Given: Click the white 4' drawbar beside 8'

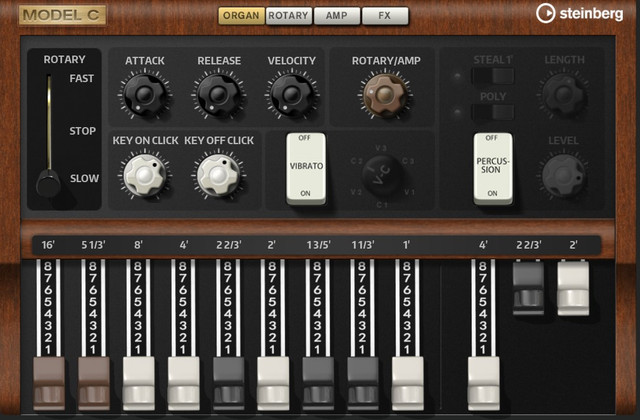Looking at the screenshot, I should 184,383.
